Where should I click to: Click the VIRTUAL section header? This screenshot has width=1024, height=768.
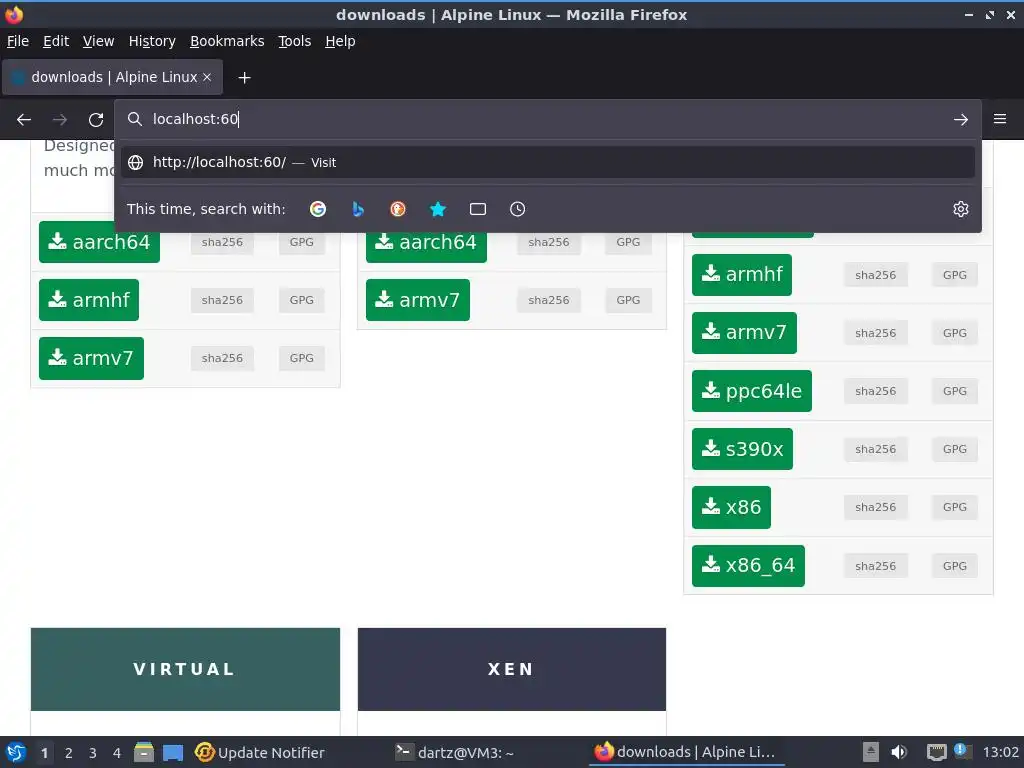(x=185, y=669)
